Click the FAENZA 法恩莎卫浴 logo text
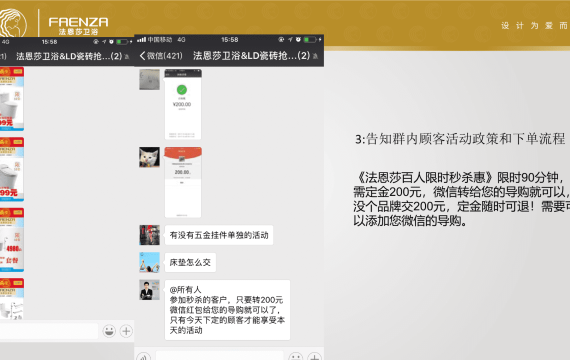The width and height of the screenshot is (570, 360). pos(79,25)
